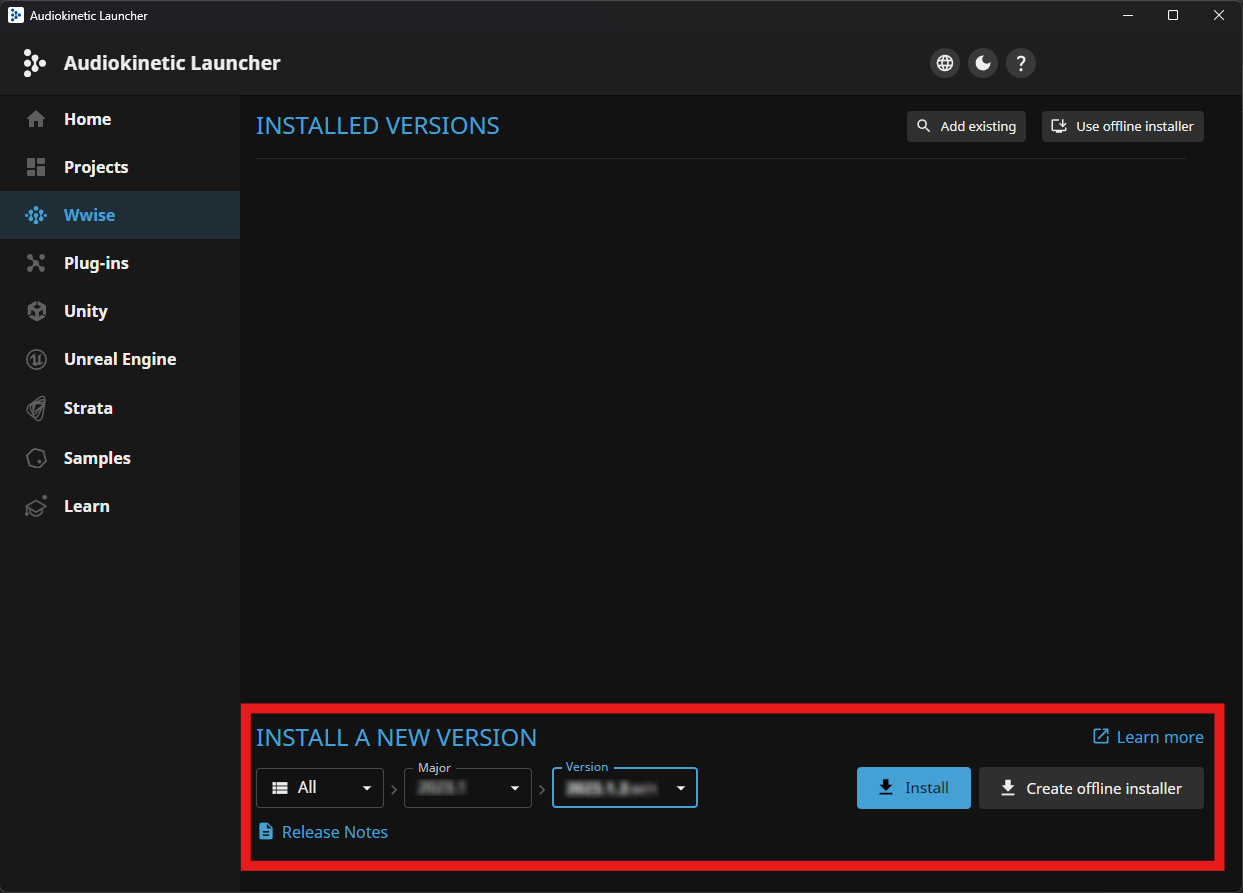
Task: Toggle dark mode moon icon
Action: tap(983, 64)
